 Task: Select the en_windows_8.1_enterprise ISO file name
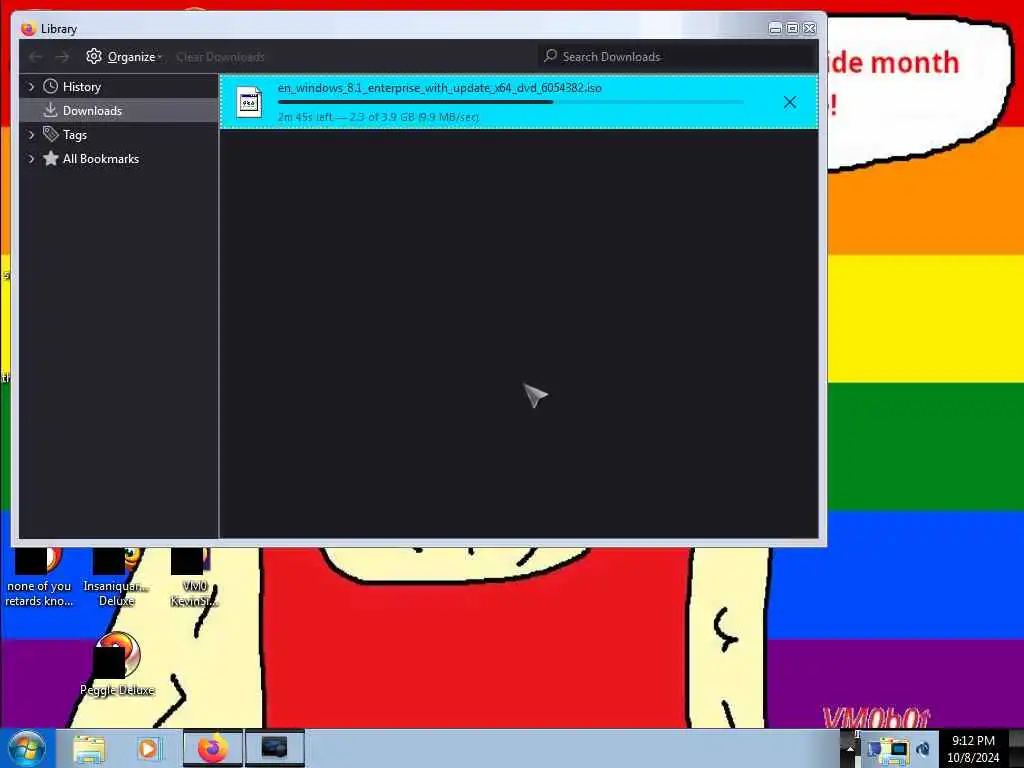pyautogui.click(x=440, y=88)
